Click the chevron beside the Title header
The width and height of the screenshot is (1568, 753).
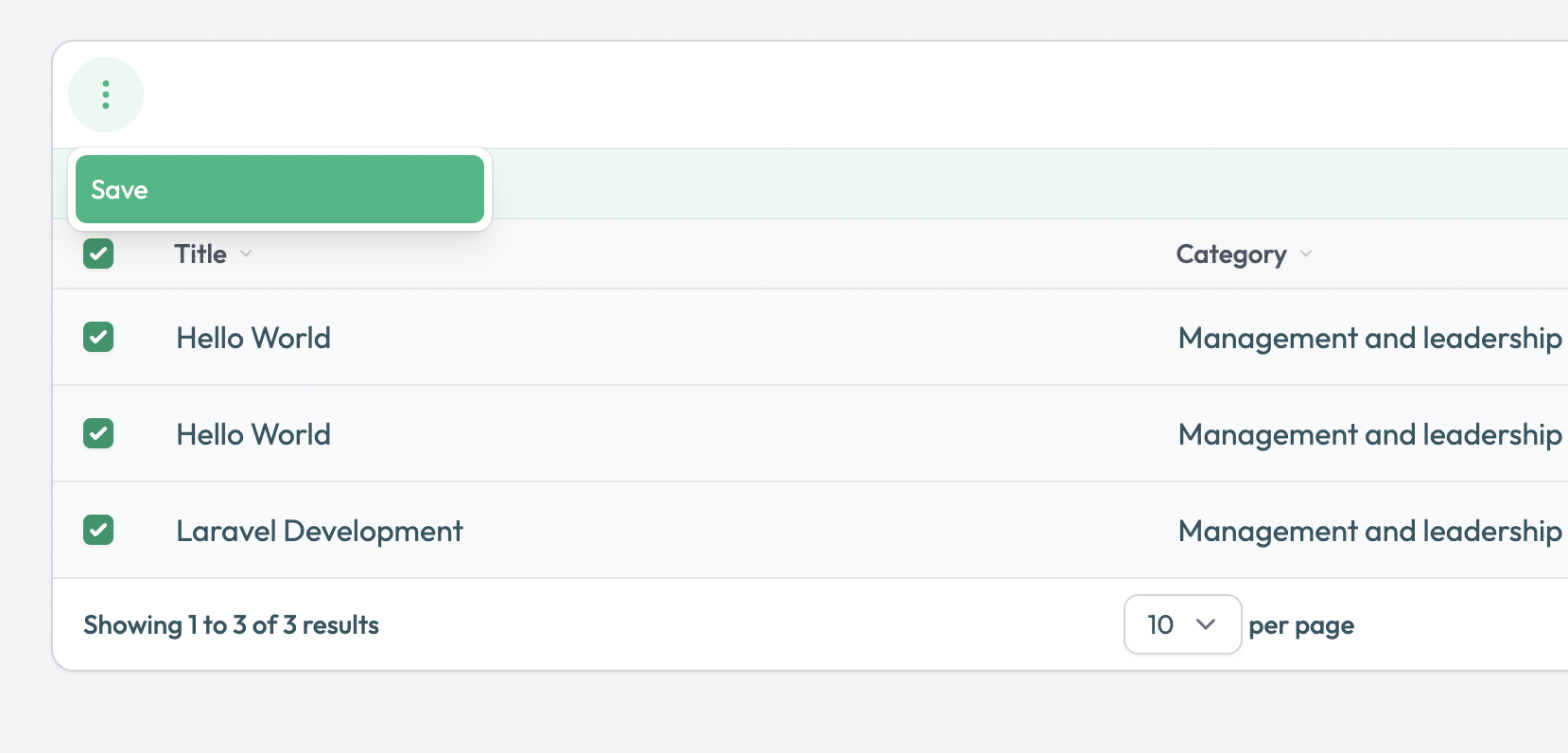click(x=246, y=254)
